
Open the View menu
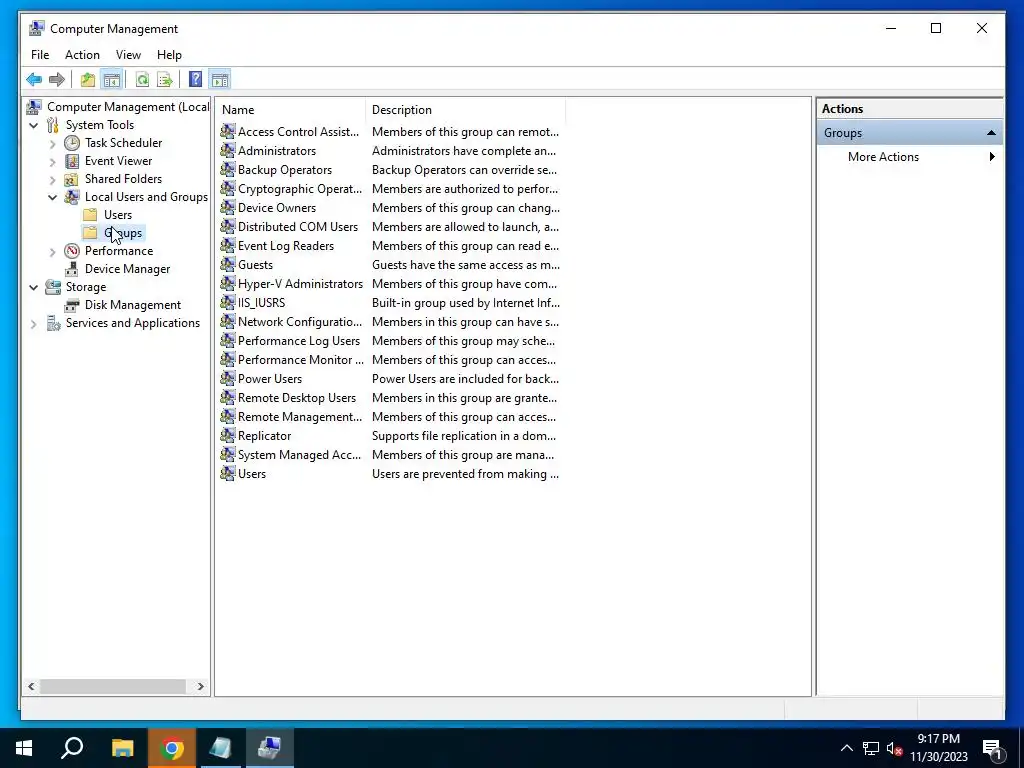[x=128, y=55]
